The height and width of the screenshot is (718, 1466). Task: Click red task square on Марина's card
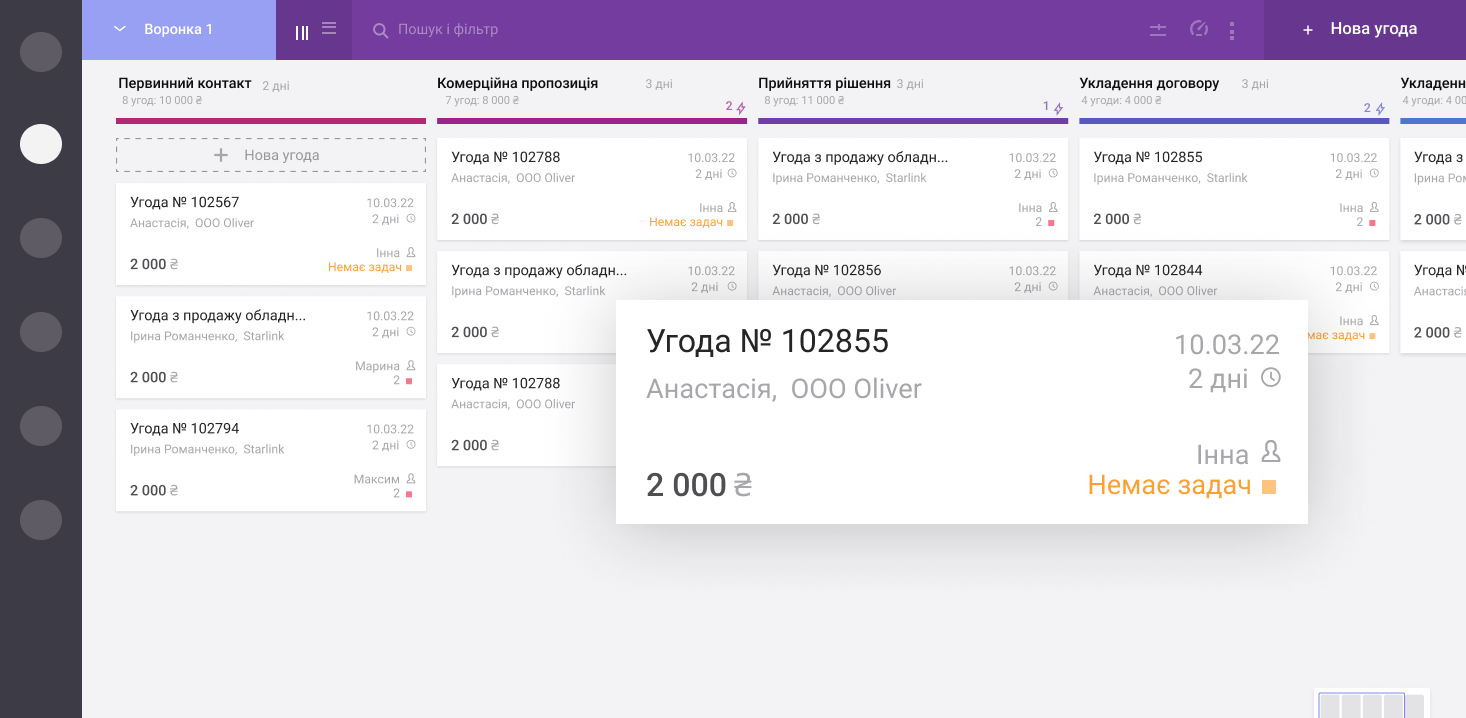[x=409, y=381]
